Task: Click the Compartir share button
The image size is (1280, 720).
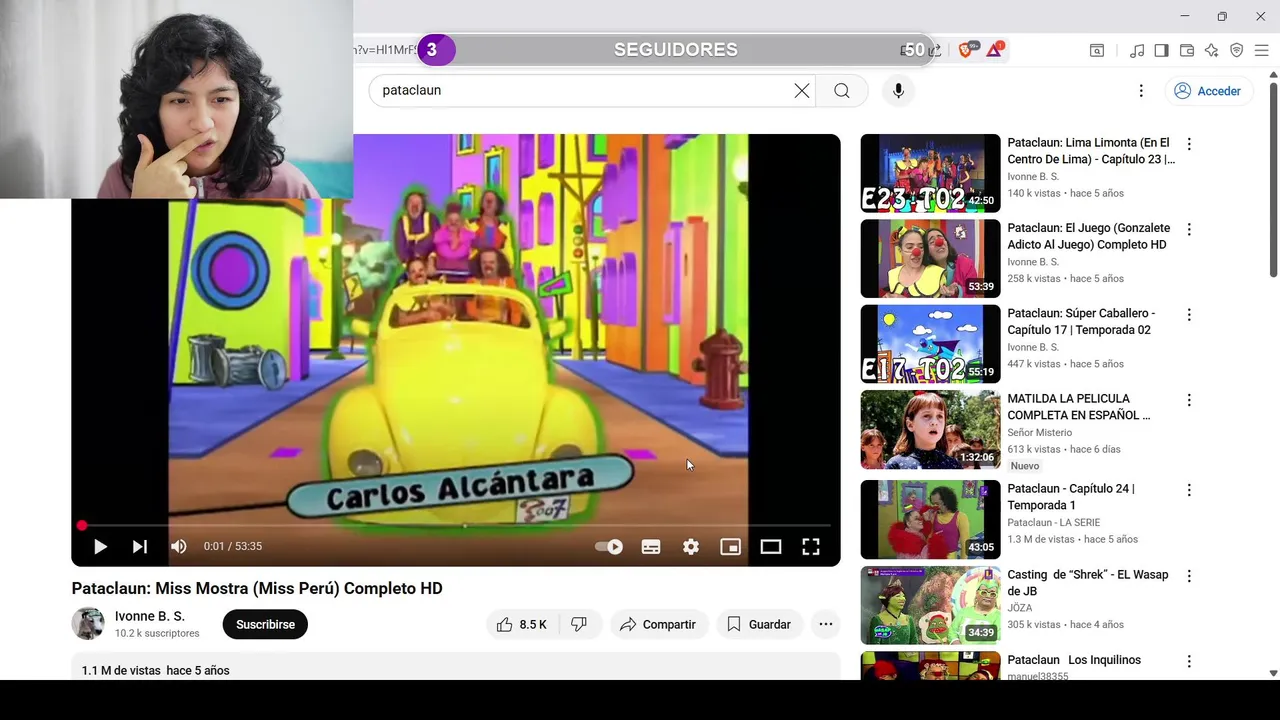Action: coord(657,624)
